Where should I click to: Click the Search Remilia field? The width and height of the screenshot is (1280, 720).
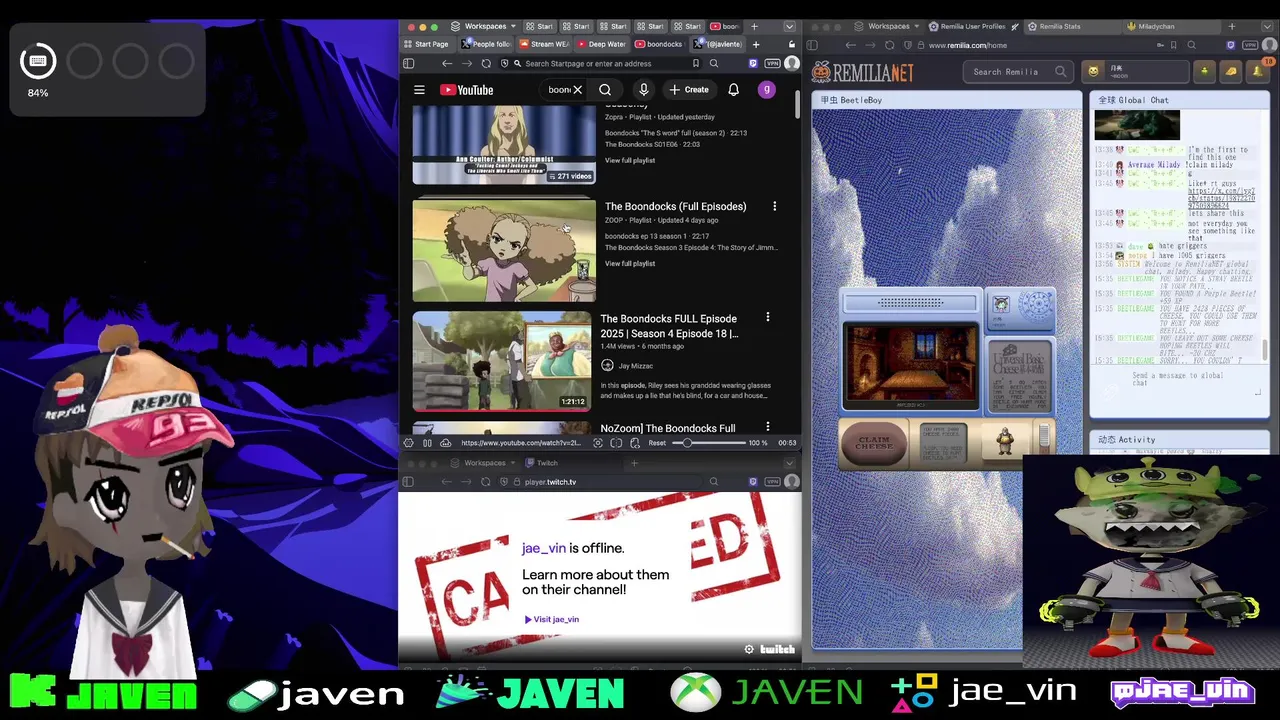click(x=1018, y=71)
